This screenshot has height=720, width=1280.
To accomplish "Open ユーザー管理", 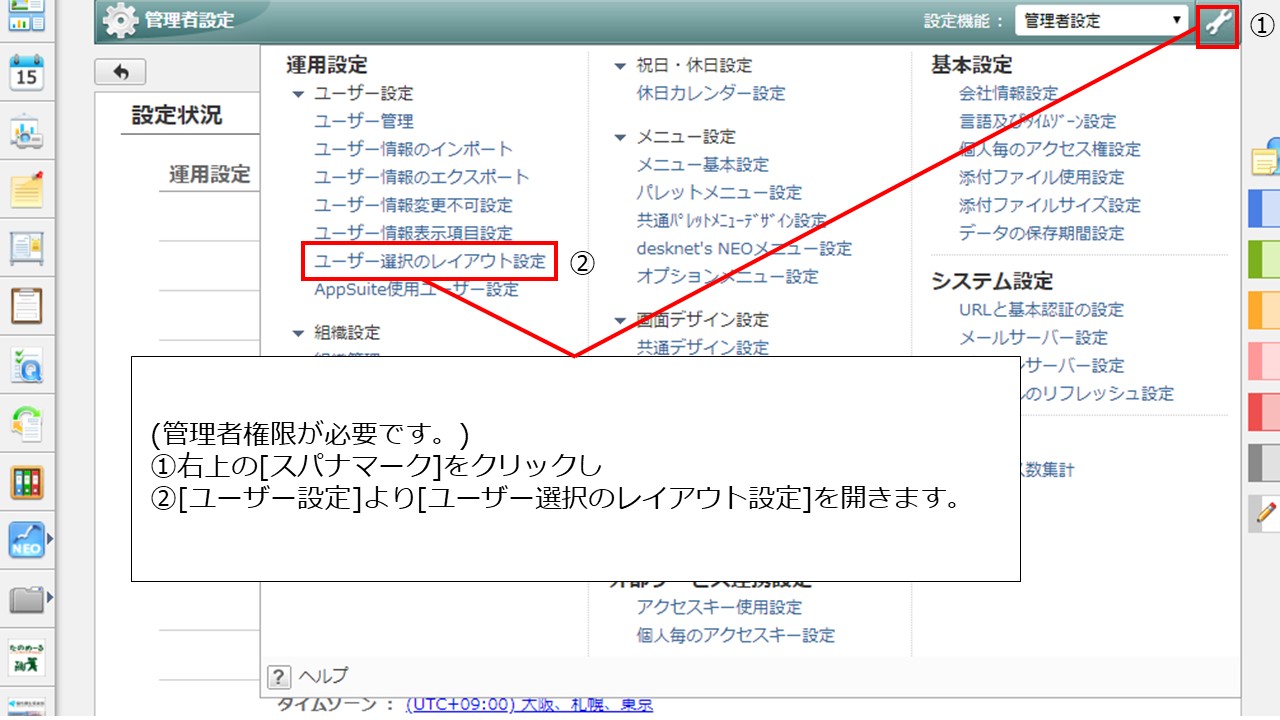I will tap(364, 121).
